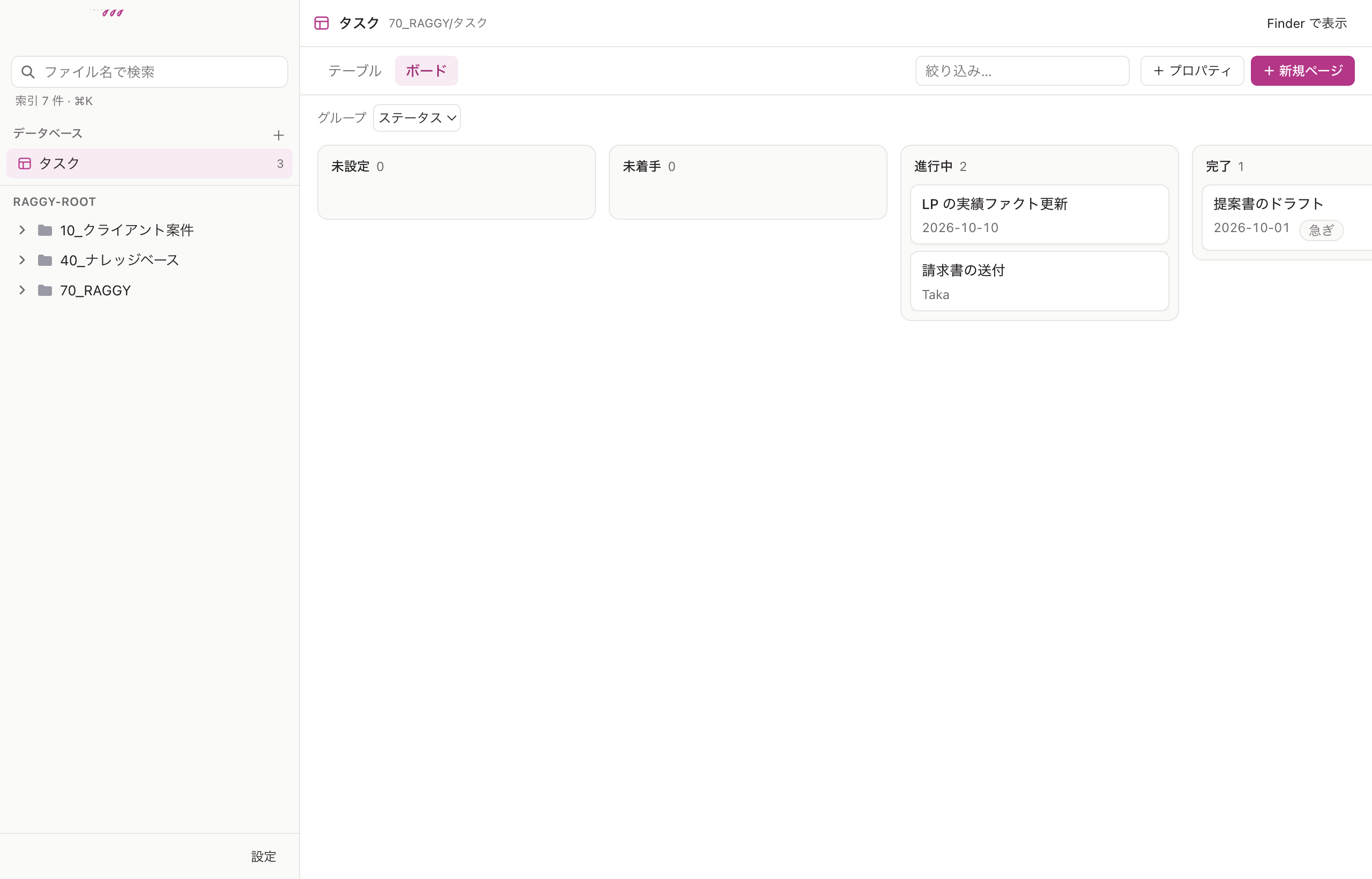Open the 提案書のドラフト card

pyautogui.click(x=1286, y=218)
